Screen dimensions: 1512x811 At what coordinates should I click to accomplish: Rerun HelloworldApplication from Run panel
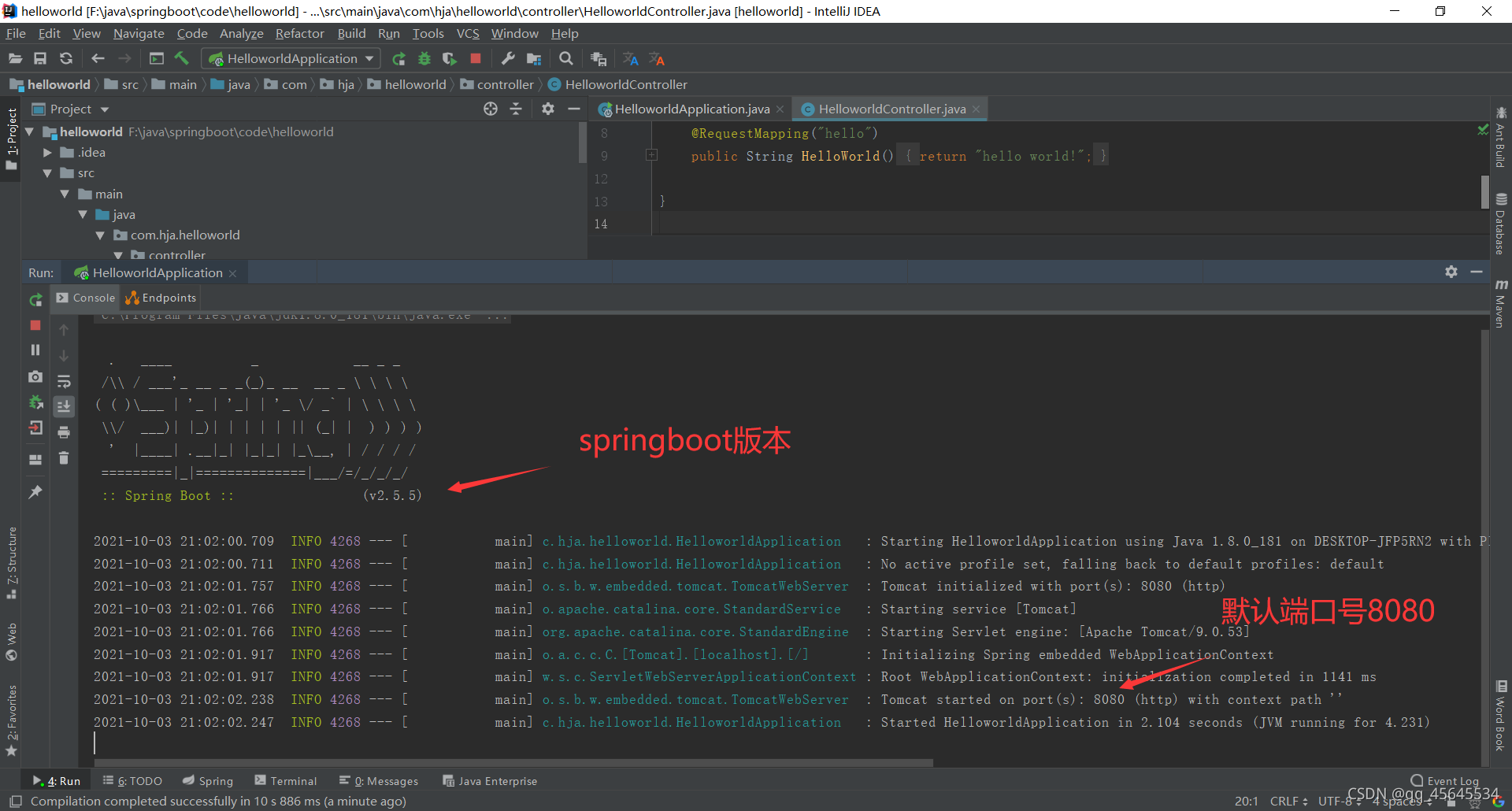[x=35, y=300]
